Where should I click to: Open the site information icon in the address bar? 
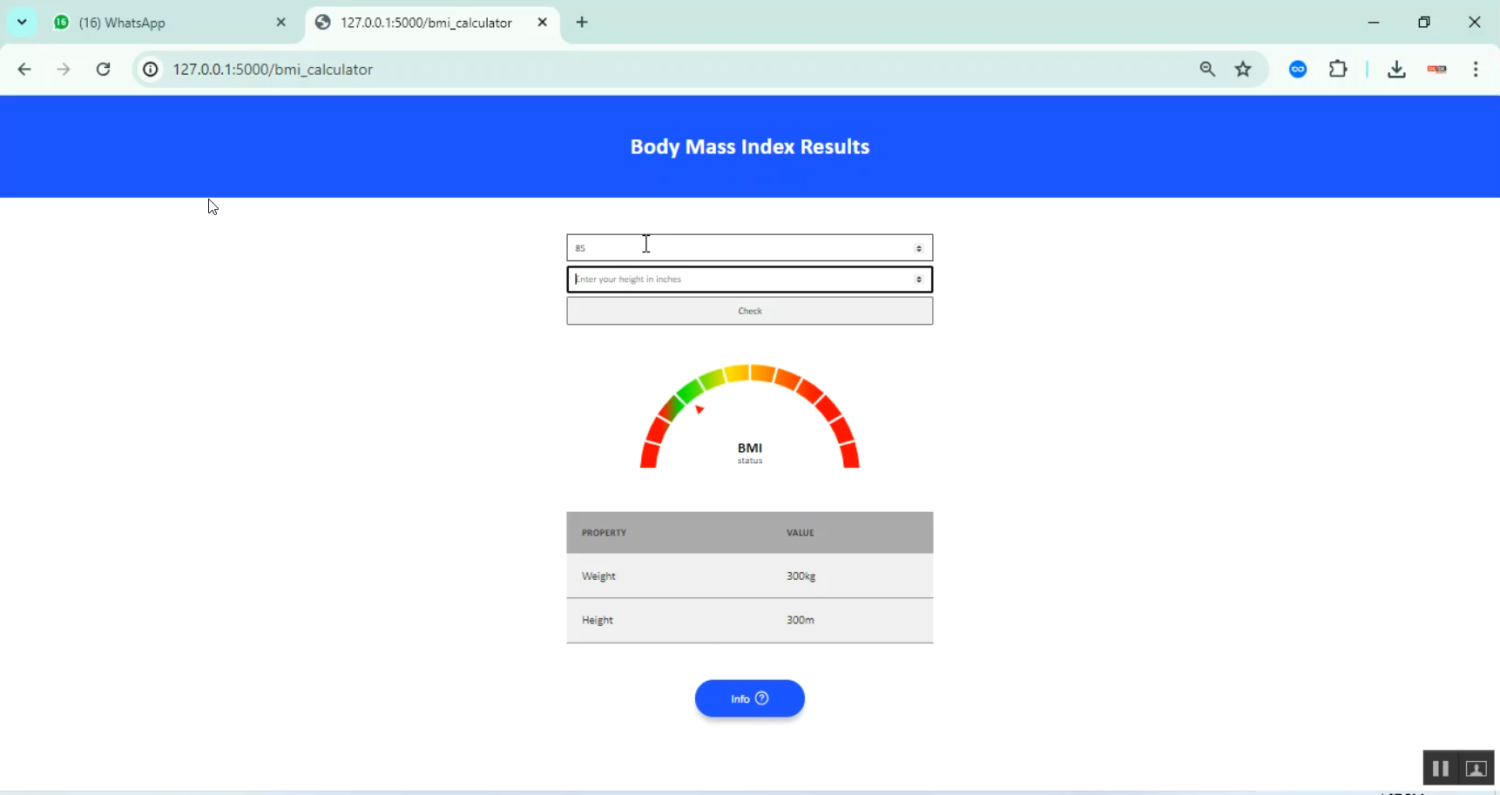(x=149, y=69)
